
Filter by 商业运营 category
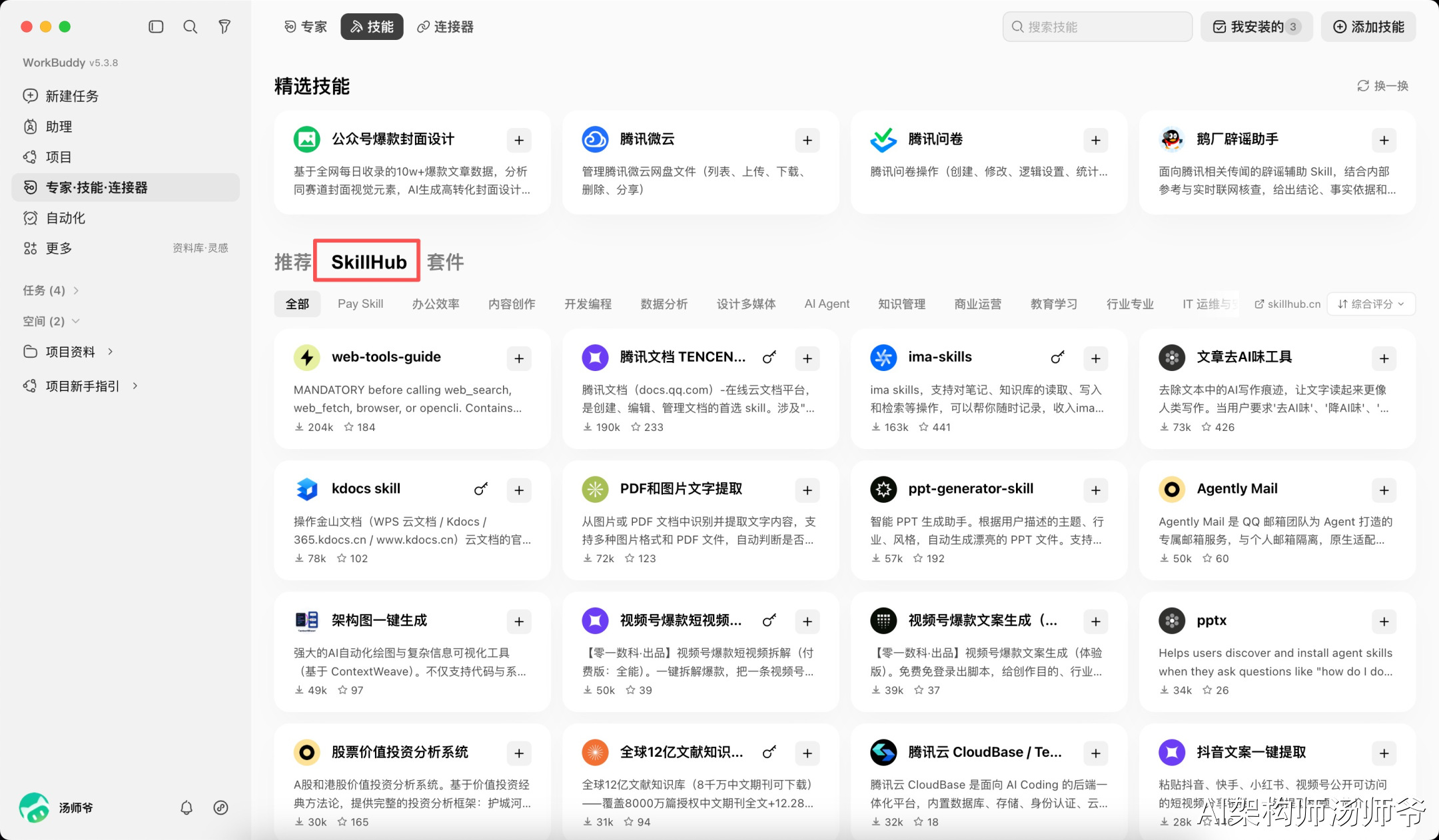(977, 304)
